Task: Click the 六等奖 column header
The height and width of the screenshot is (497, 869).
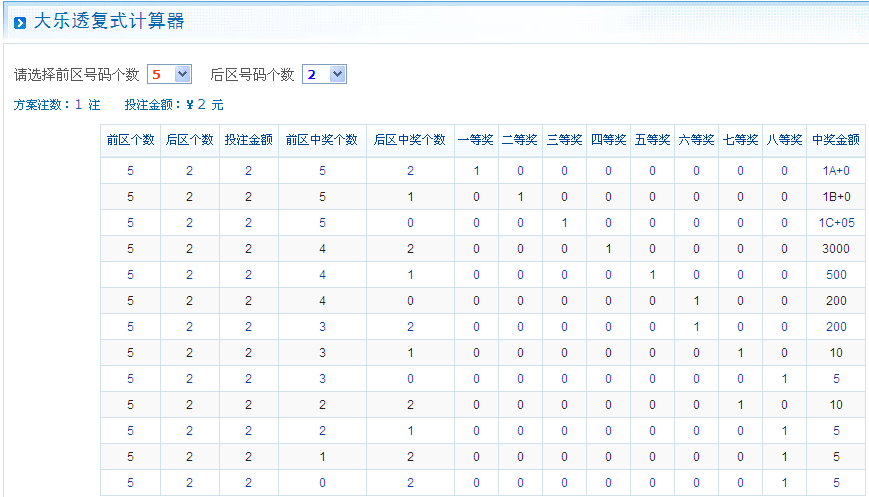Action: coord(696,140)
